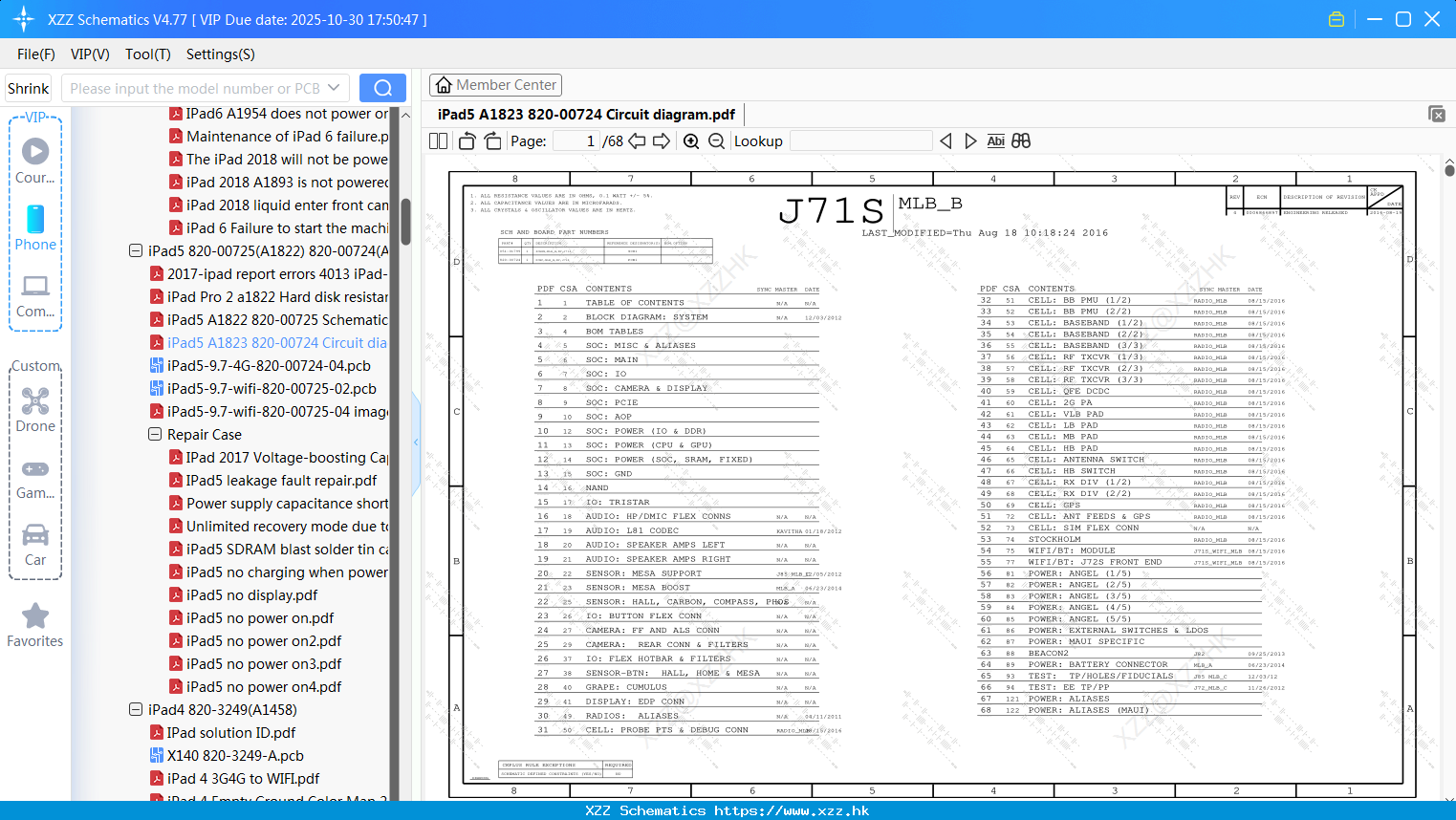Open the File menu

(36, 54)
